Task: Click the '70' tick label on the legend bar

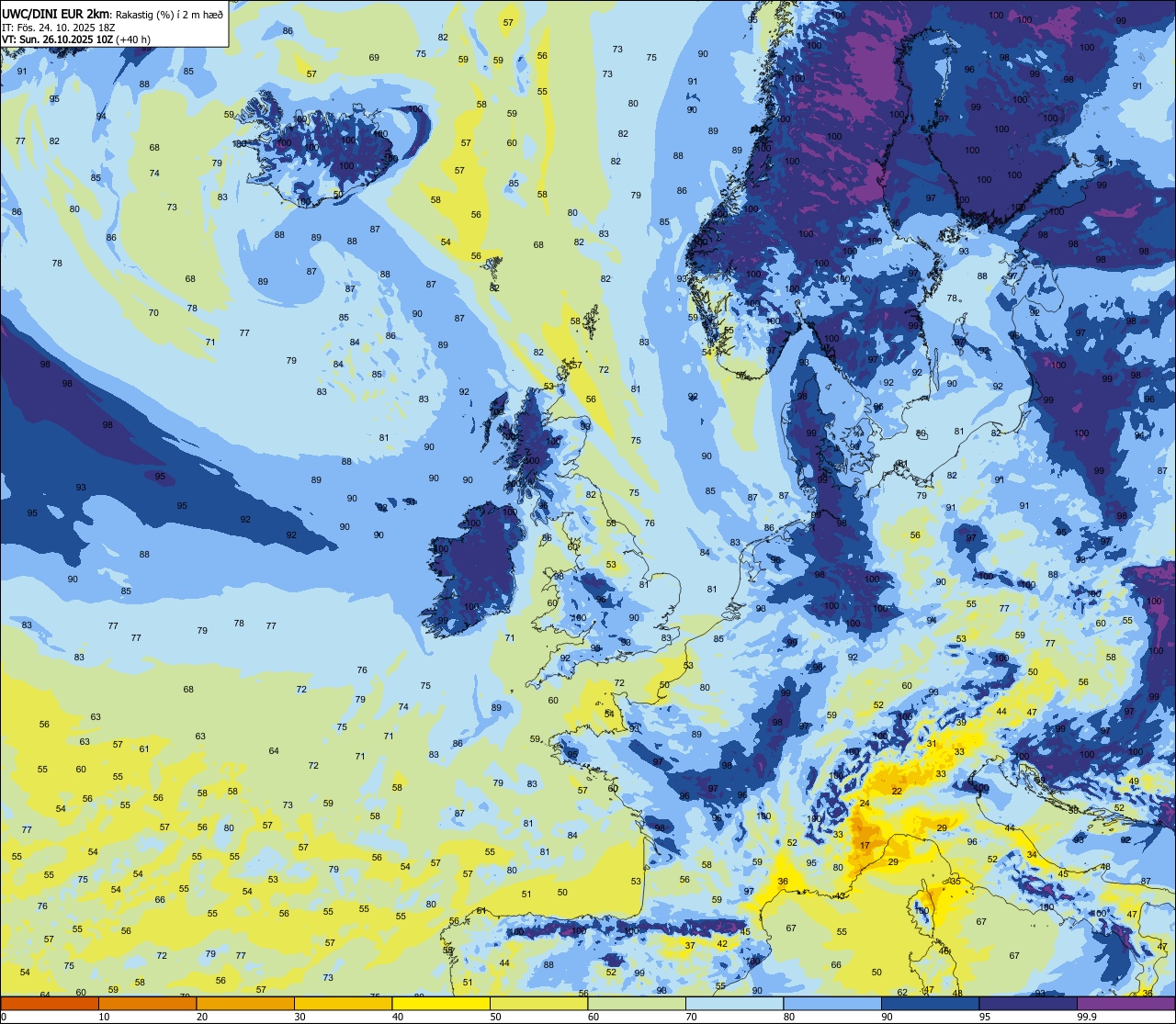Action: coord(691,1017)
